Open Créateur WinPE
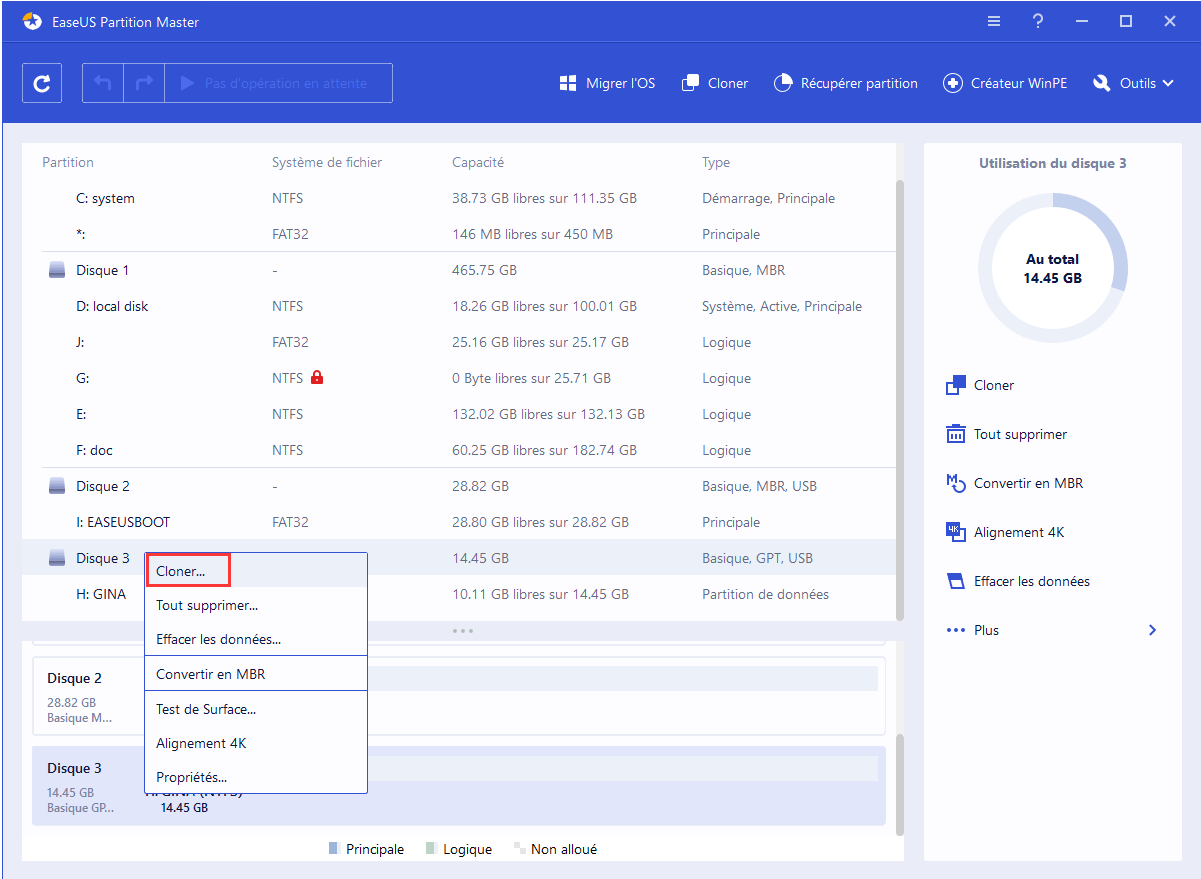The height and width of the screenshot is (879, 1201). pyautogui.click(x=1005, y=83)
